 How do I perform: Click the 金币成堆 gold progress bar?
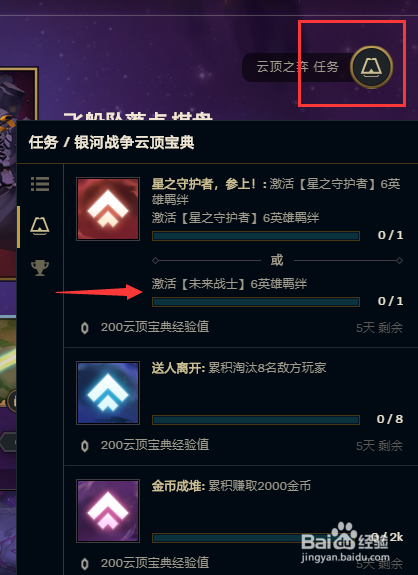[x=256, y=538]
